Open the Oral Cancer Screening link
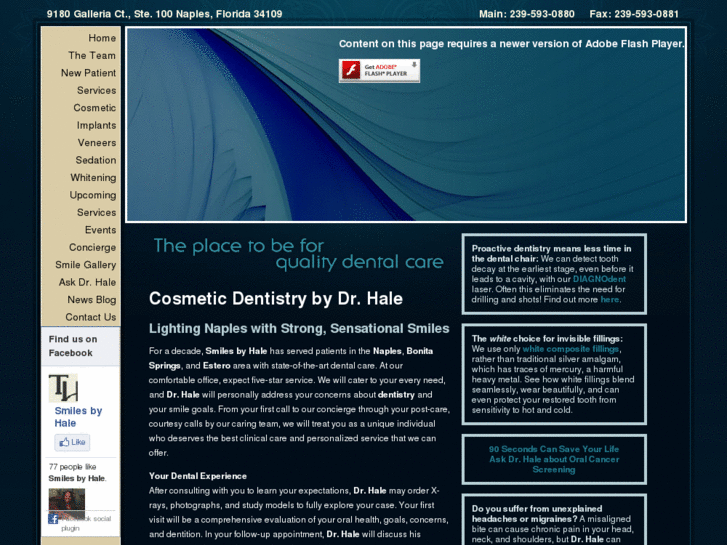The width and height of the screenshot is (727, 545). pyautogui.click(x=554, y=459)
